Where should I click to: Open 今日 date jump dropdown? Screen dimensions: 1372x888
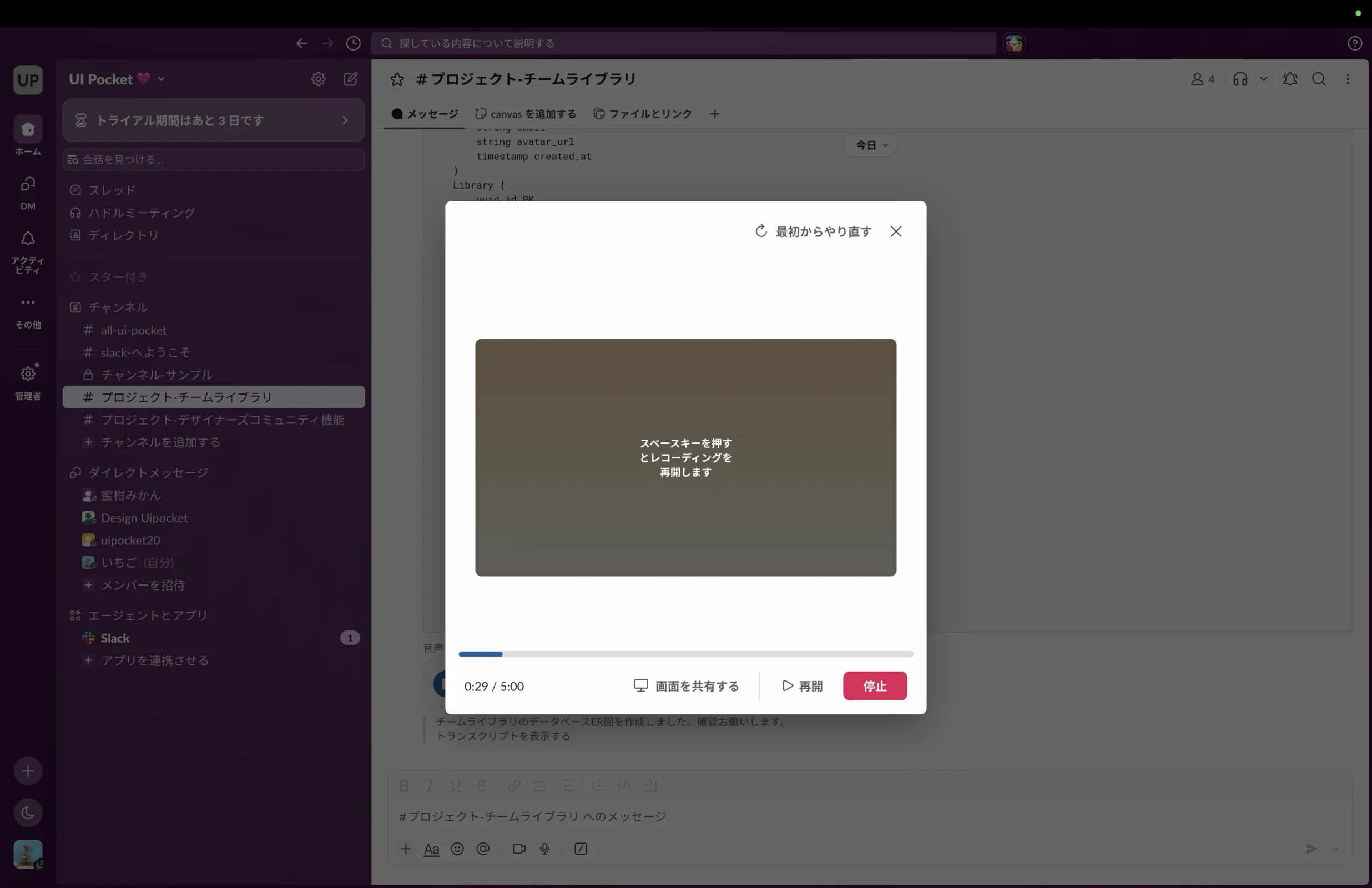tap(870, 145)
